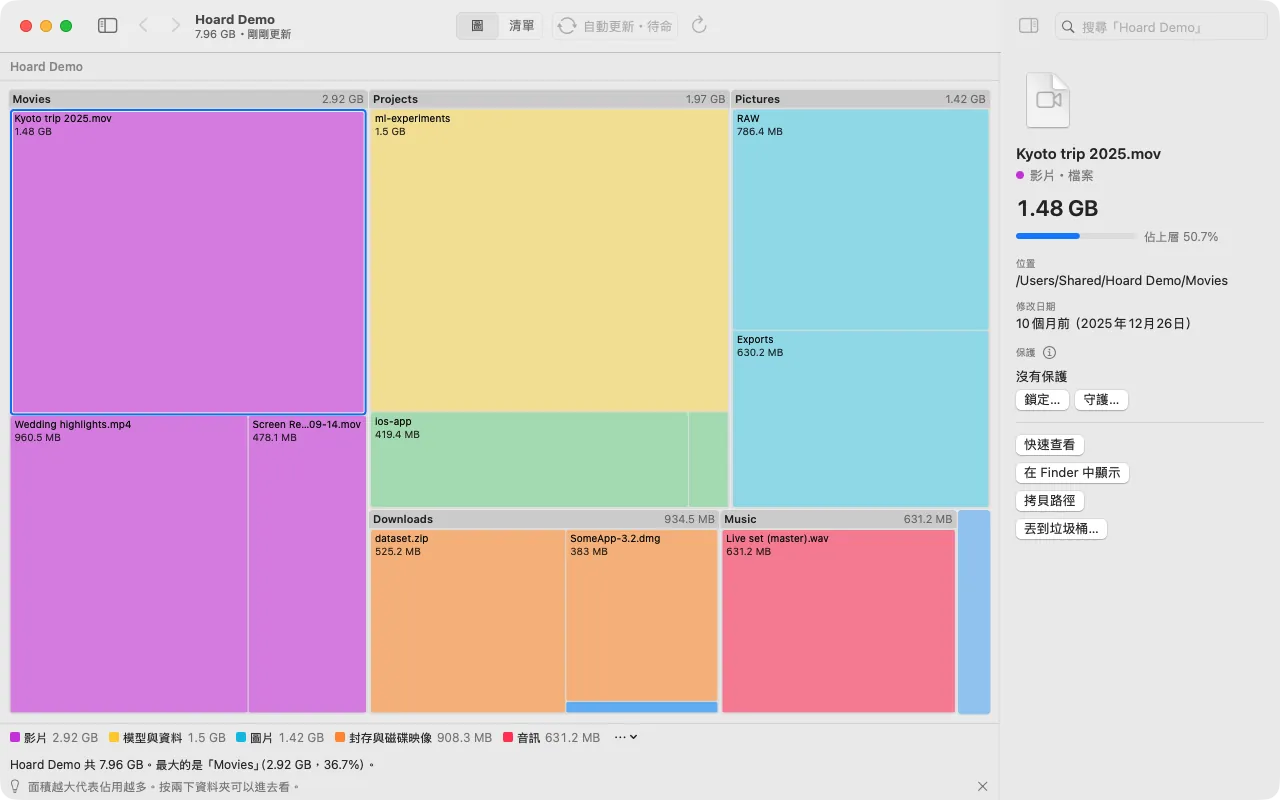The height and width of the screenshot is (800, 1280).
Task: Select the Exports folder block
Action: [x=861, y=419]
